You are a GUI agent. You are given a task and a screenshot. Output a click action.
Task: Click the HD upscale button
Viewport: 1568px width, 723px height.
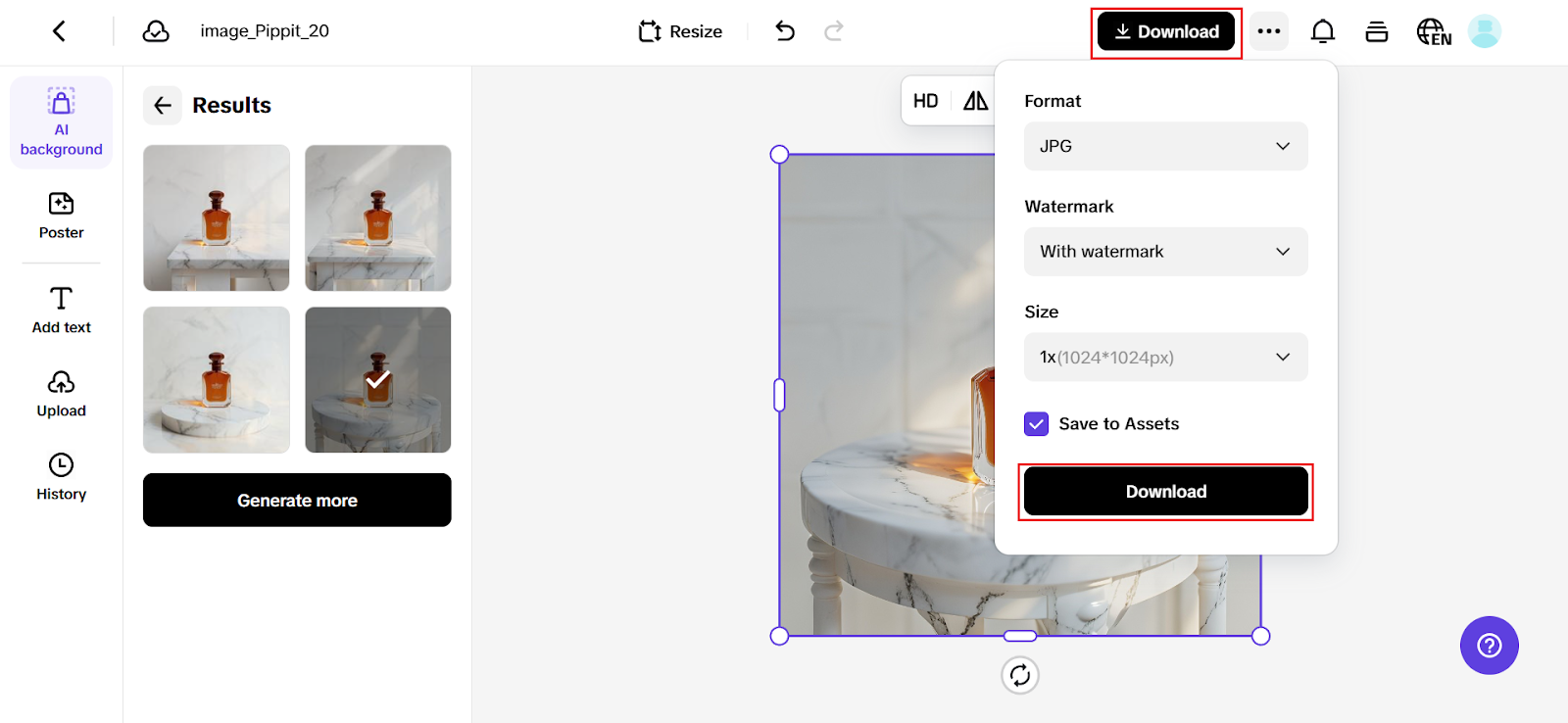tap(926, 101)
